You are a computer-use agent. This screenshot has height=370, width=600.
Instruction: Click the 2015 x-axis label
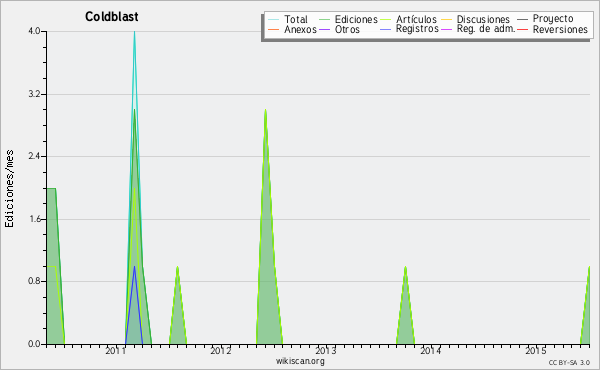536,350
